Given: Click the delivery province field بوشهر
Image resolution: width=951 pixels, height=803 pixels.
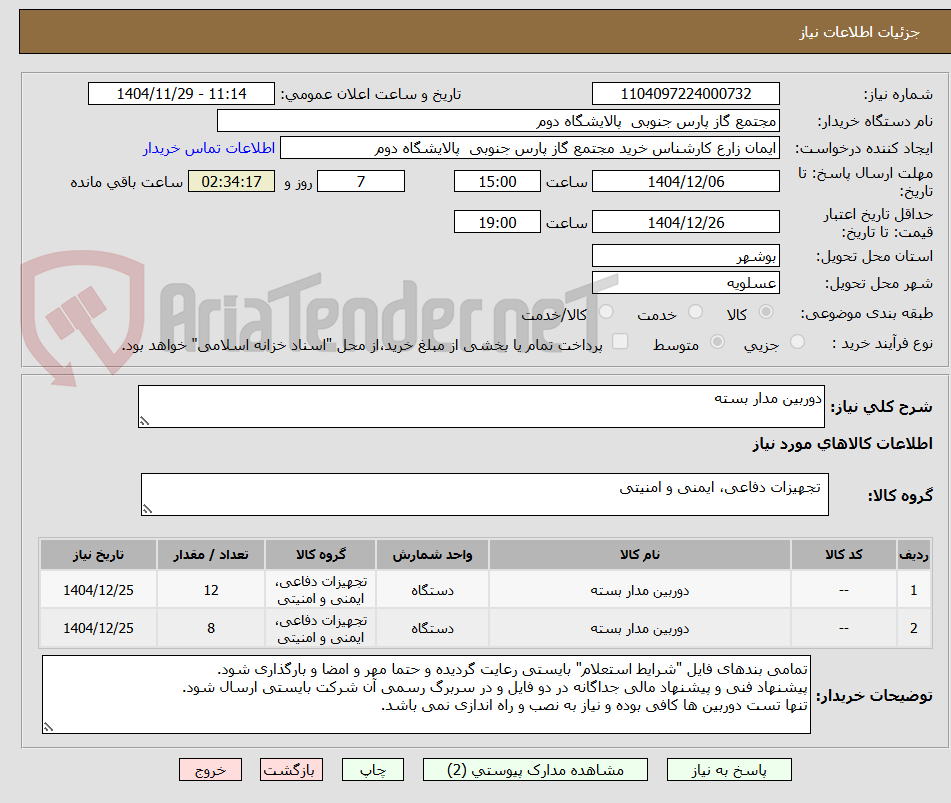Looking at the screenshot, I should (x=685, y=256).
